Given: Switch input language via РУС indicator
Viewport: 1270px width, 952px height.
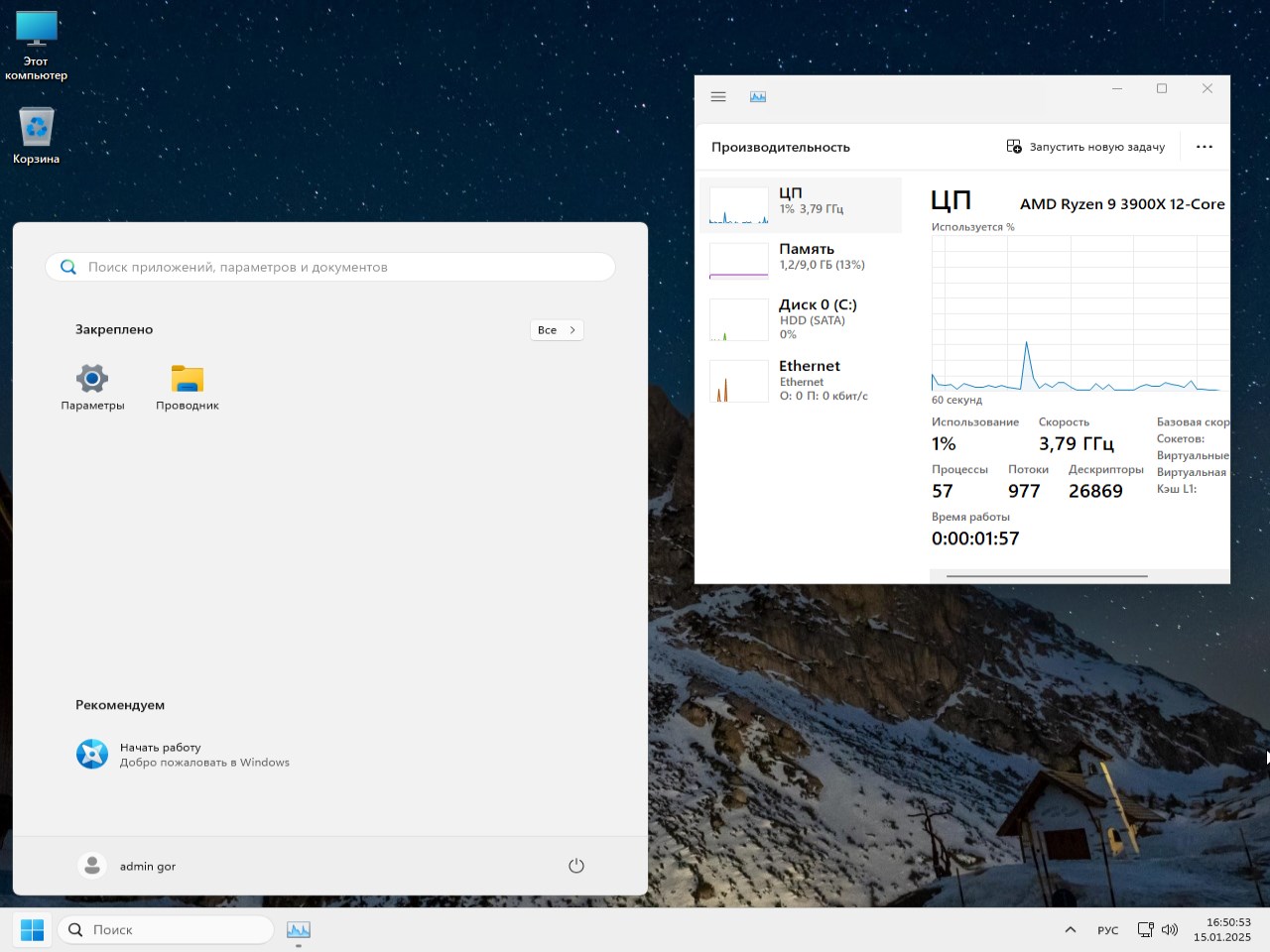Looking at the screenshot, I should (1108, 930).
